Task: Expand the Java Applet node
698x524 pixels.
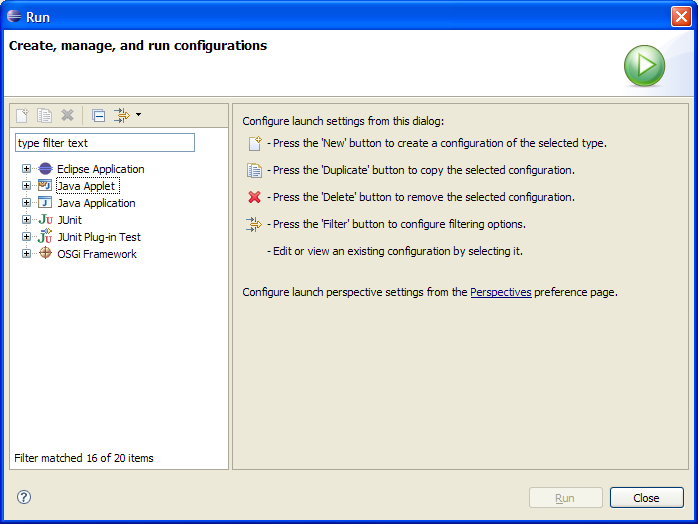Action: click(x=26, y=186)
